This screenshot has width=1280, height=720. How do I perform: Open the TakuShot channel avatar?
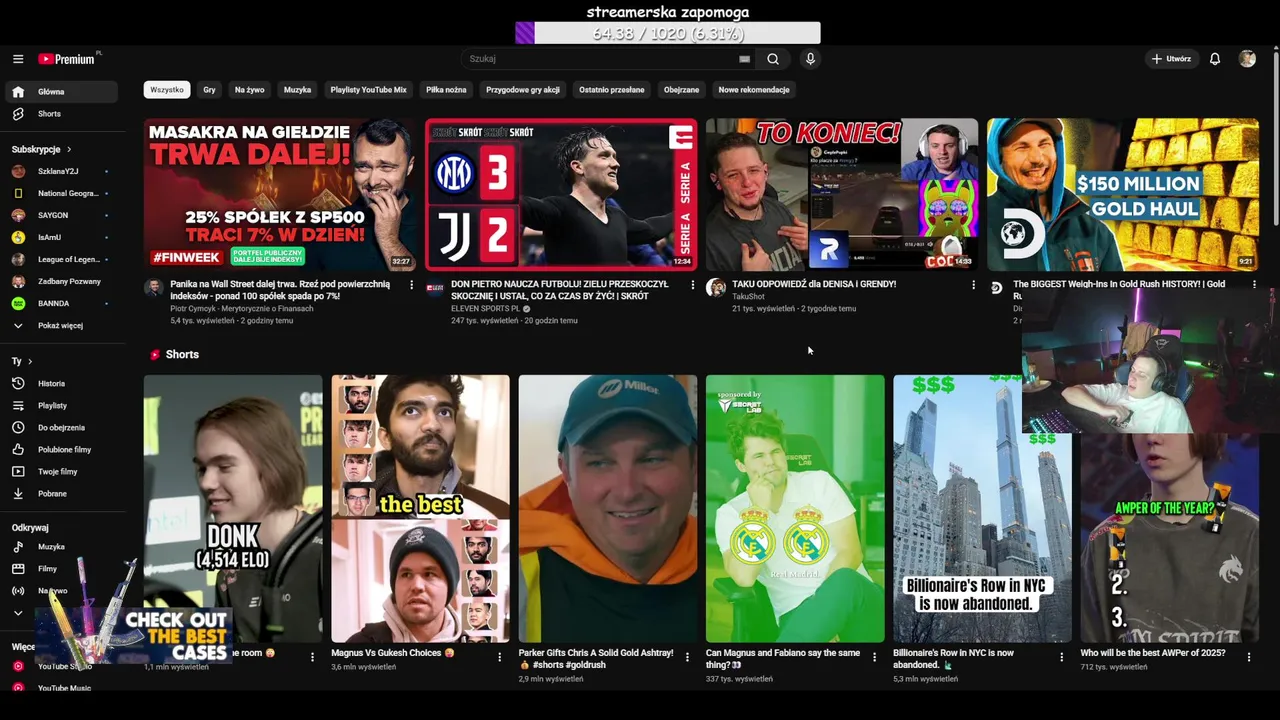click(x=715, y=288)
